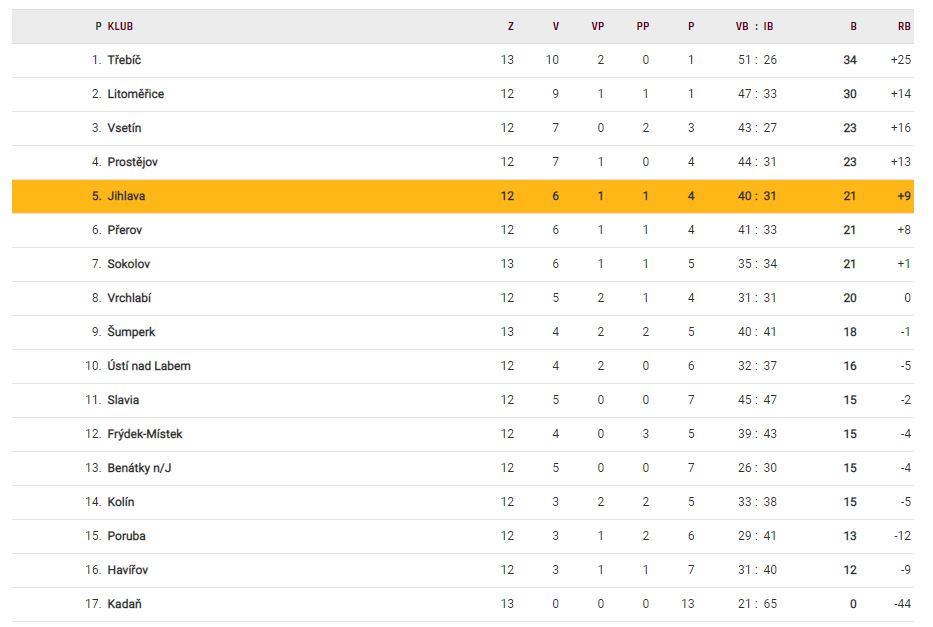Image resolution: width=933 pixels, height=627 pixels.
Task: Open the Litoměřice team link
Action: [135, 94]
